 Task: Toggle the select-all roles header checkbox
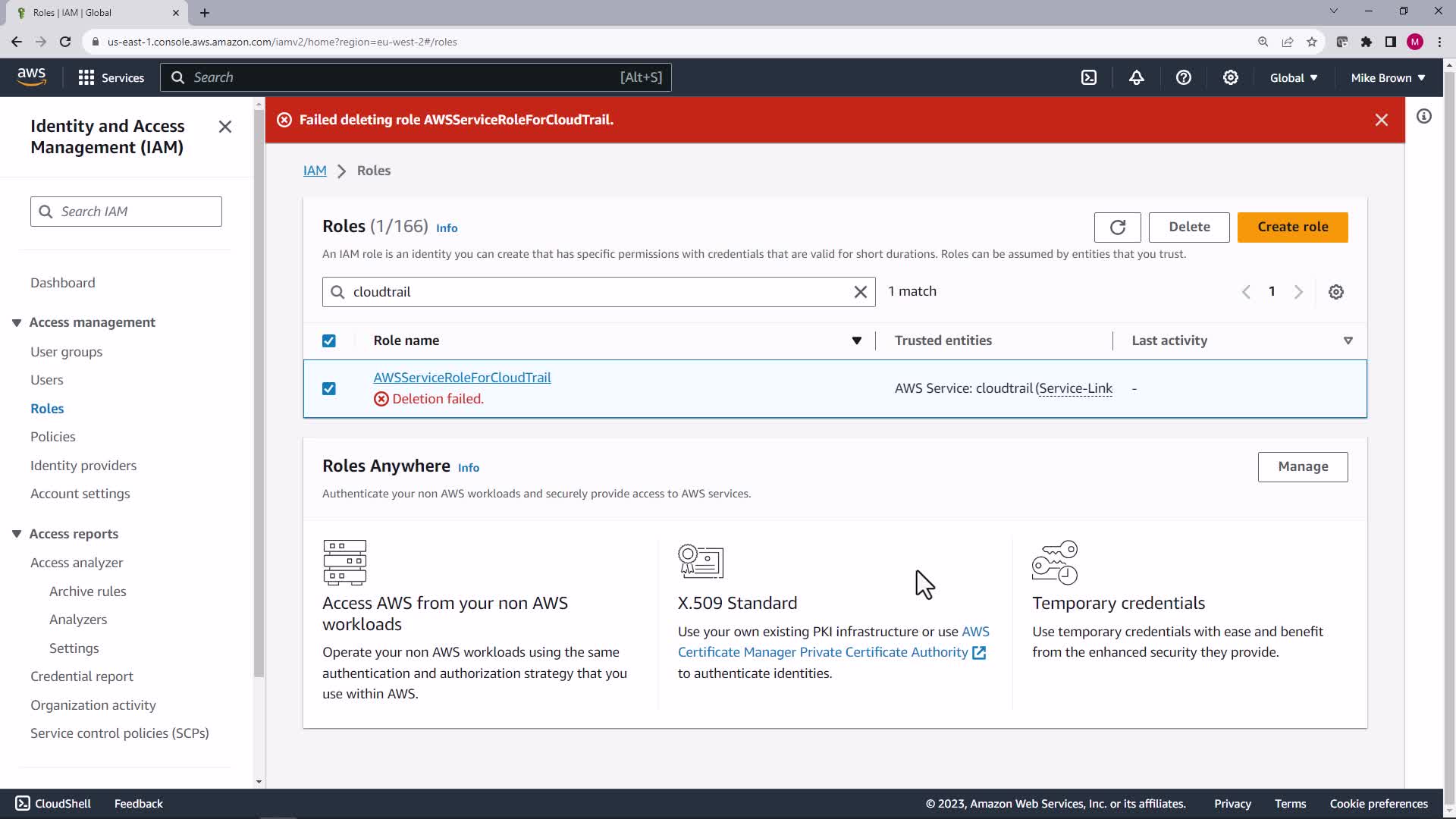pyautogui.click(x=328, y=340)
